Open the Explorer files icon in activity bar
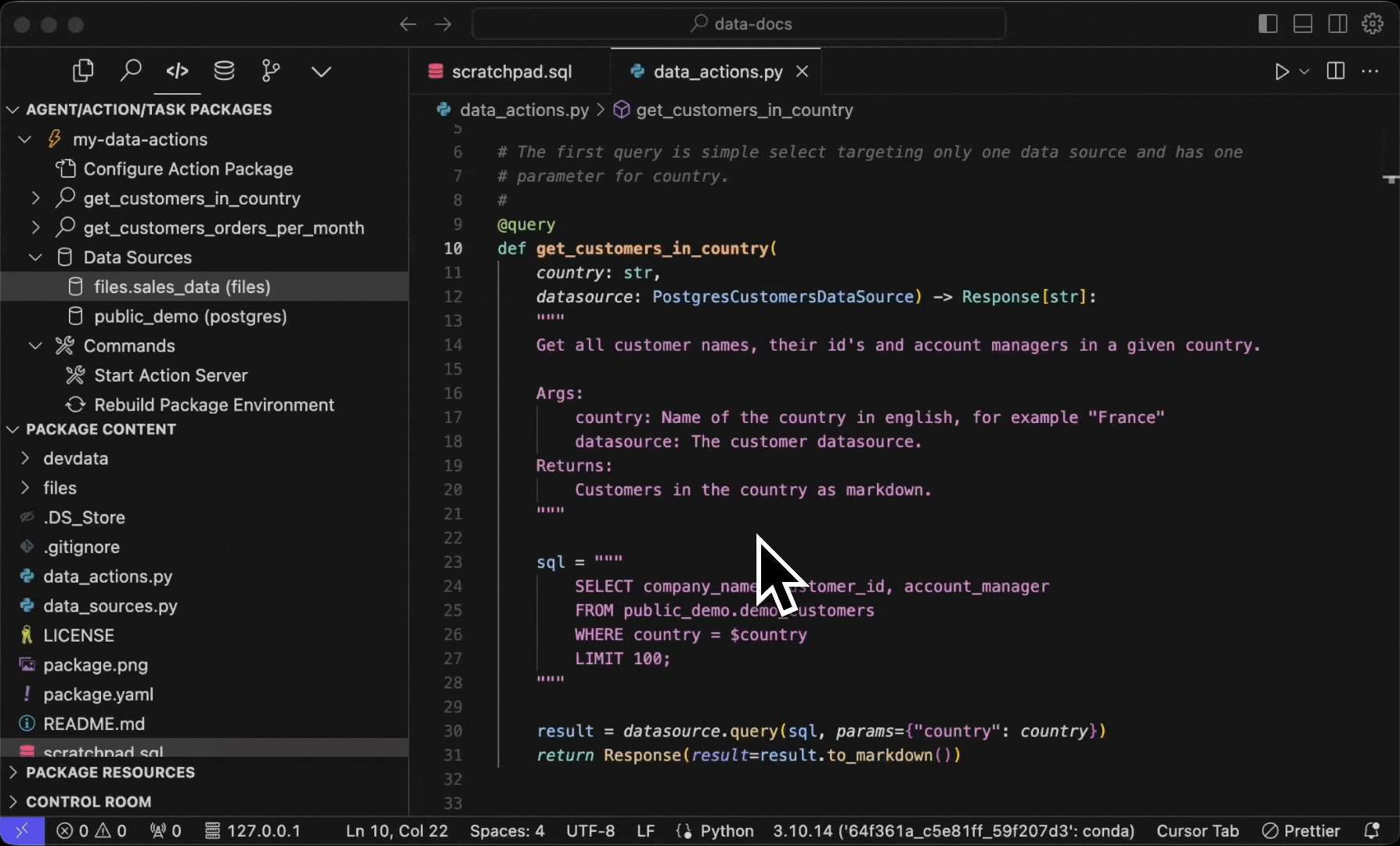This screenshot has height=846, width=1400. pos(83,71)
